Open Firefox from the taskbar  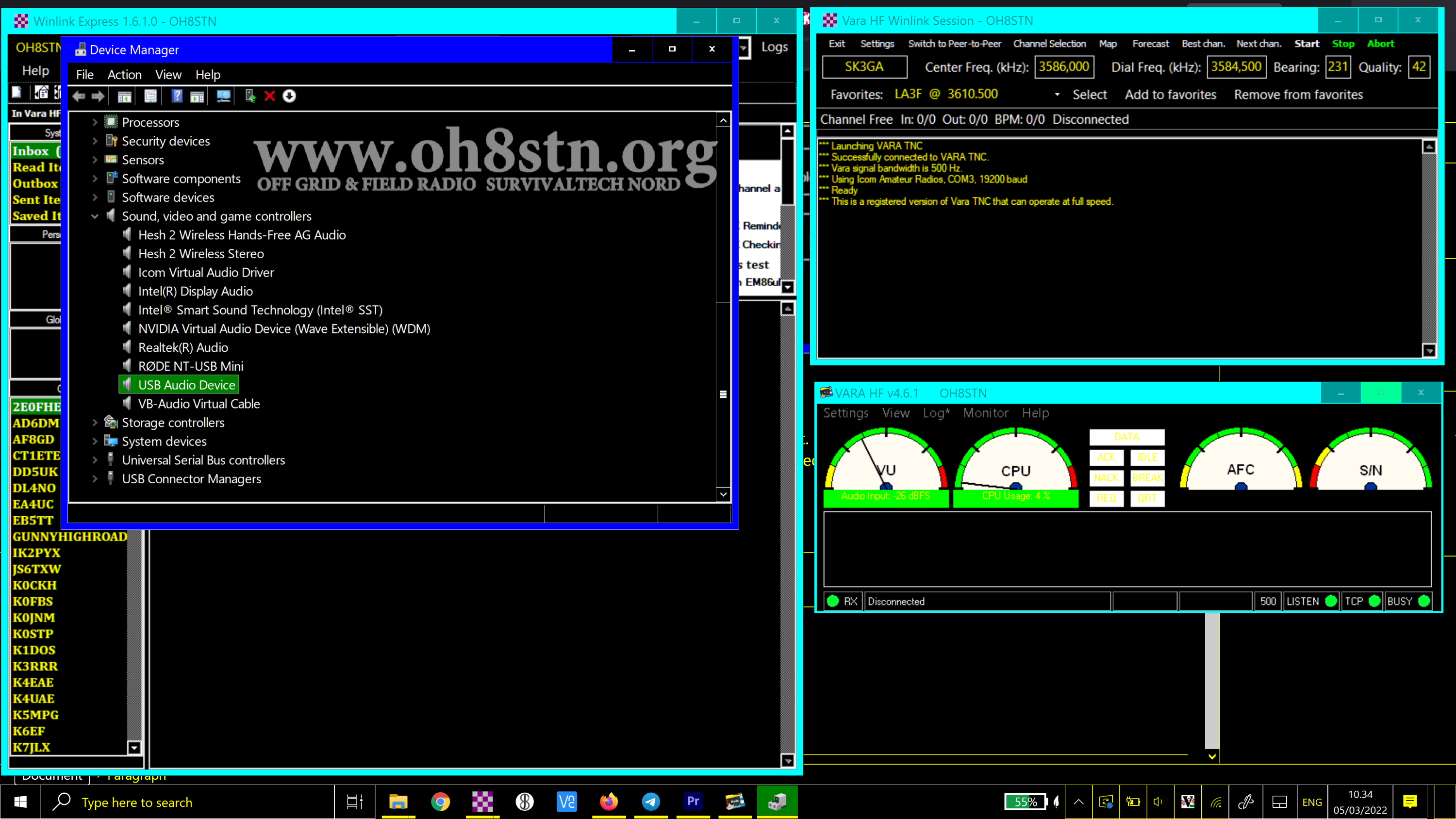(609, 802)
